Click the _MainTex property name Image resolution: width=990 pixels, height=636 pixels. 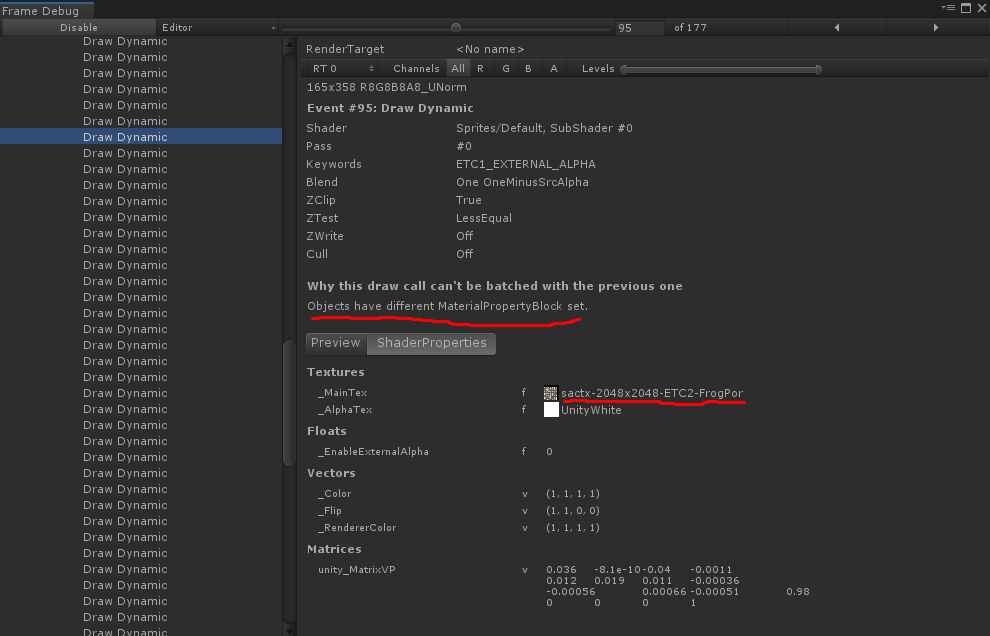tap(342, 393)
